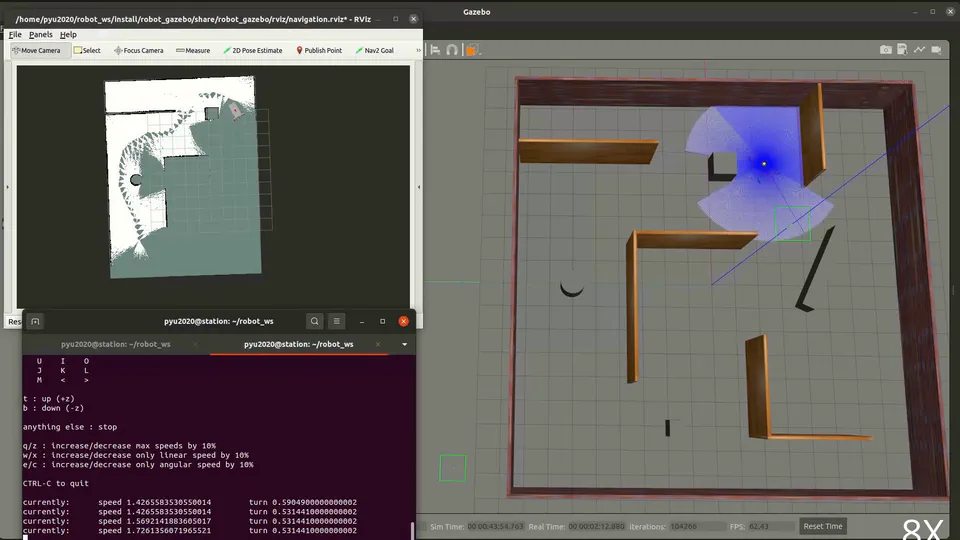
Task: Click the "e/c" angular speed line
Action: pos(138,465)
